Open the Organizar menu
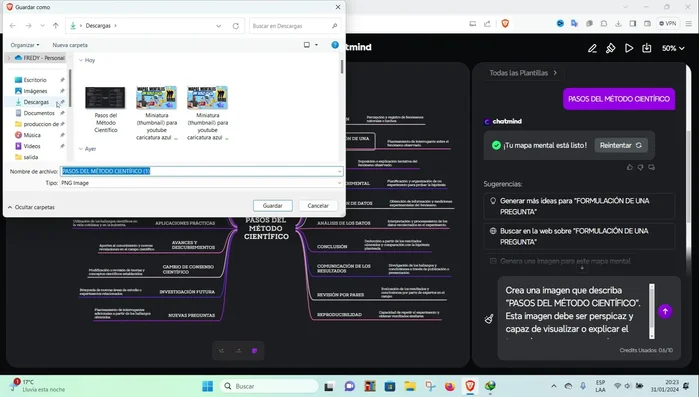The image size is (699, 397). (x=25, y=45)
